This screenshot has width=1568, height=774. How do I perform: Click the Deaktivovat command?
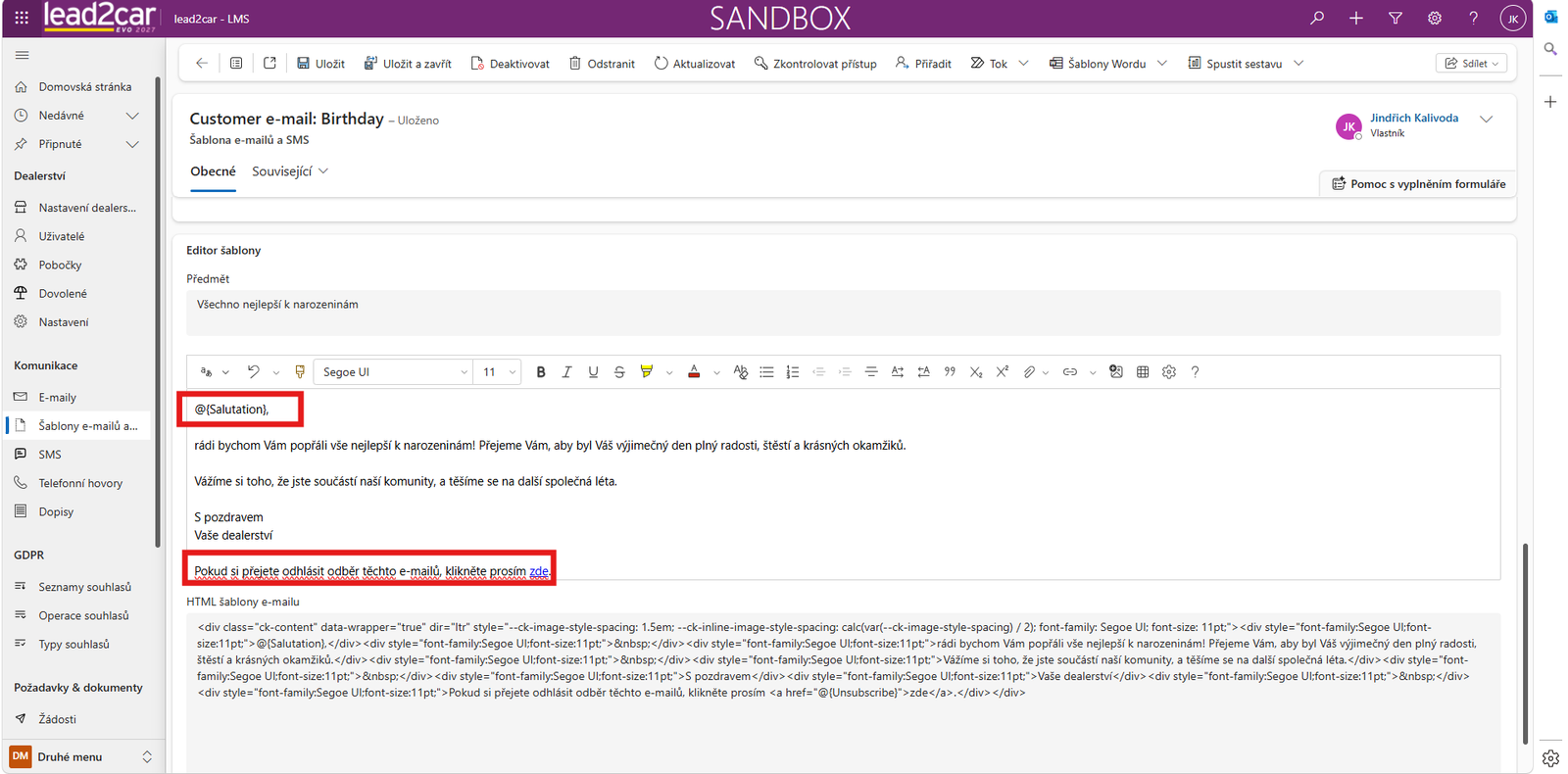(510, 64)
